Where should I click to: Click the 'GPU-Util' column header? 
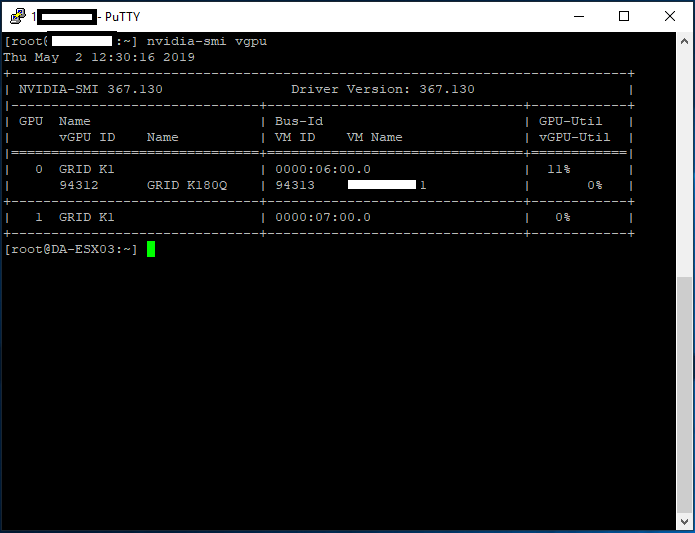click(x=570, y=121)
